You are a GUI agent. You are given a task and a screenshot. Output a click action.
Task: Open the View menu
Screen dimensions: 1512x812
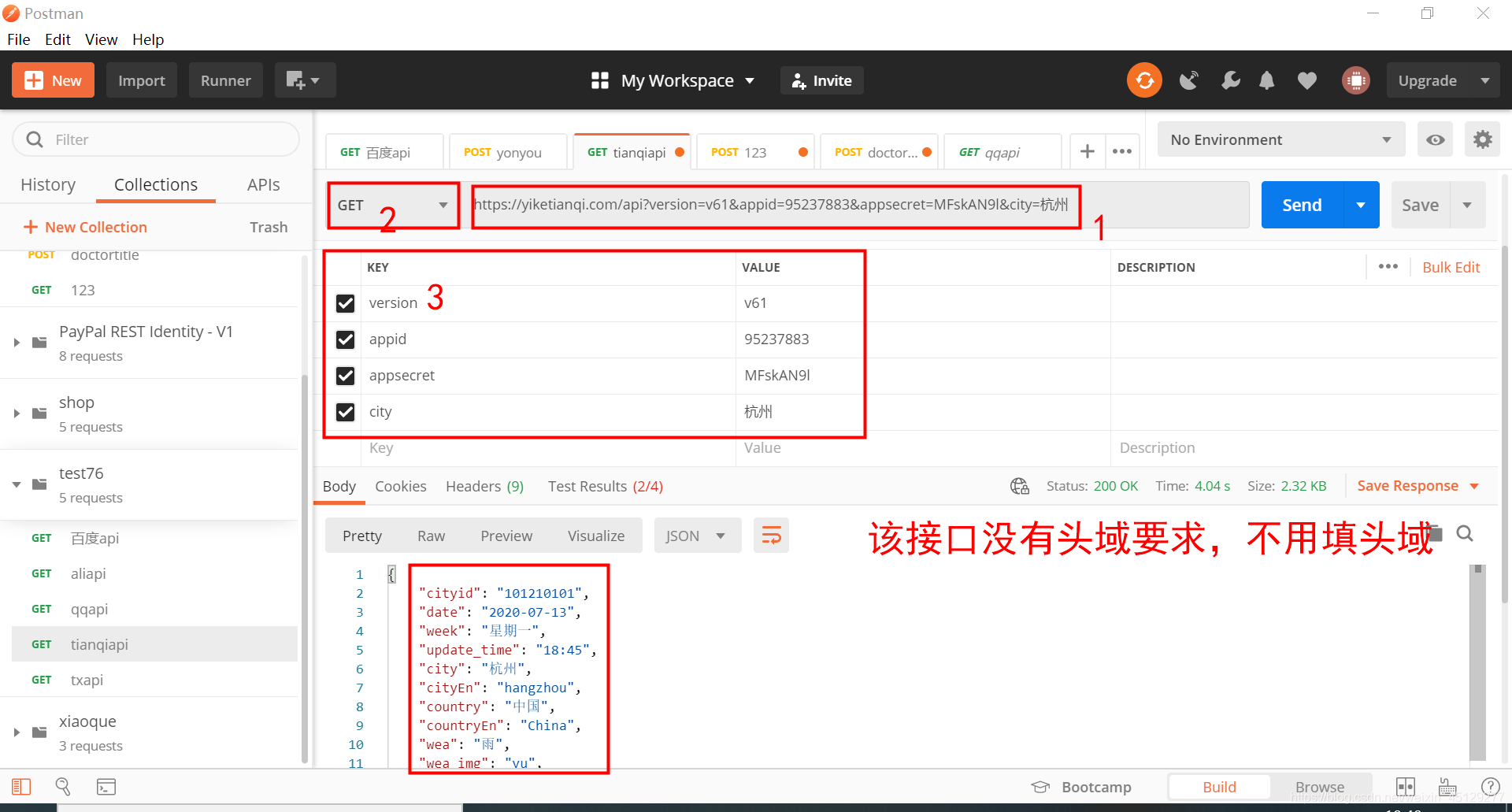click(x=102, y=39)
